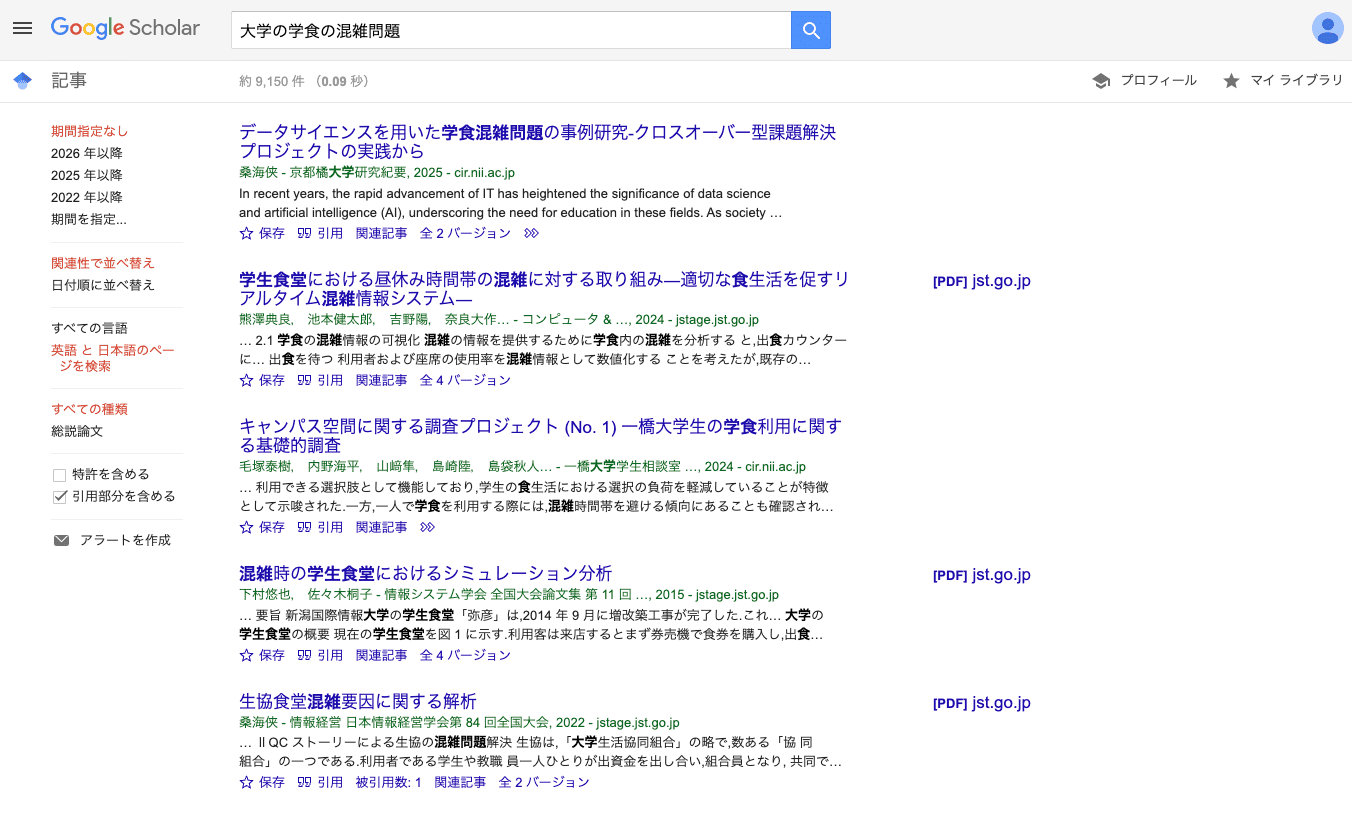The width and height of the screenshot is (1352, 813).
Task: Select 期間指定なし time filter
Action: pos(90,131)
